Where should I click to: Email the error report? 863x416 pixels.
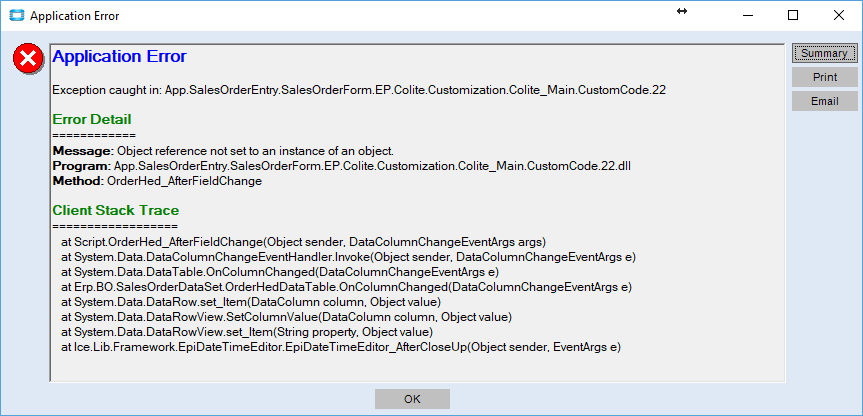[x=824, y=101]
